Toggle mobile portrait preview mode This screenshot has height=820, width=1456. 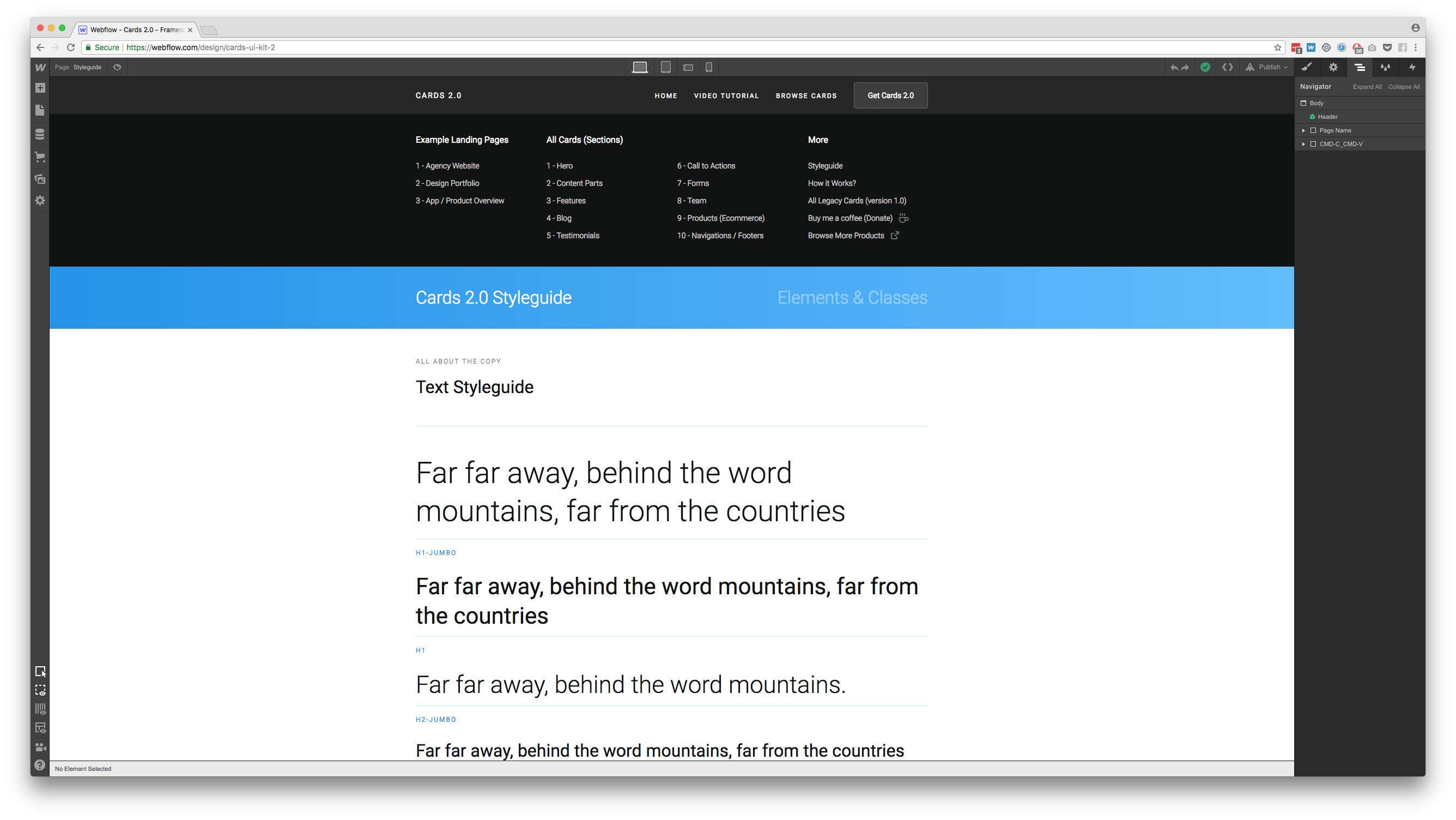[708, 67]
